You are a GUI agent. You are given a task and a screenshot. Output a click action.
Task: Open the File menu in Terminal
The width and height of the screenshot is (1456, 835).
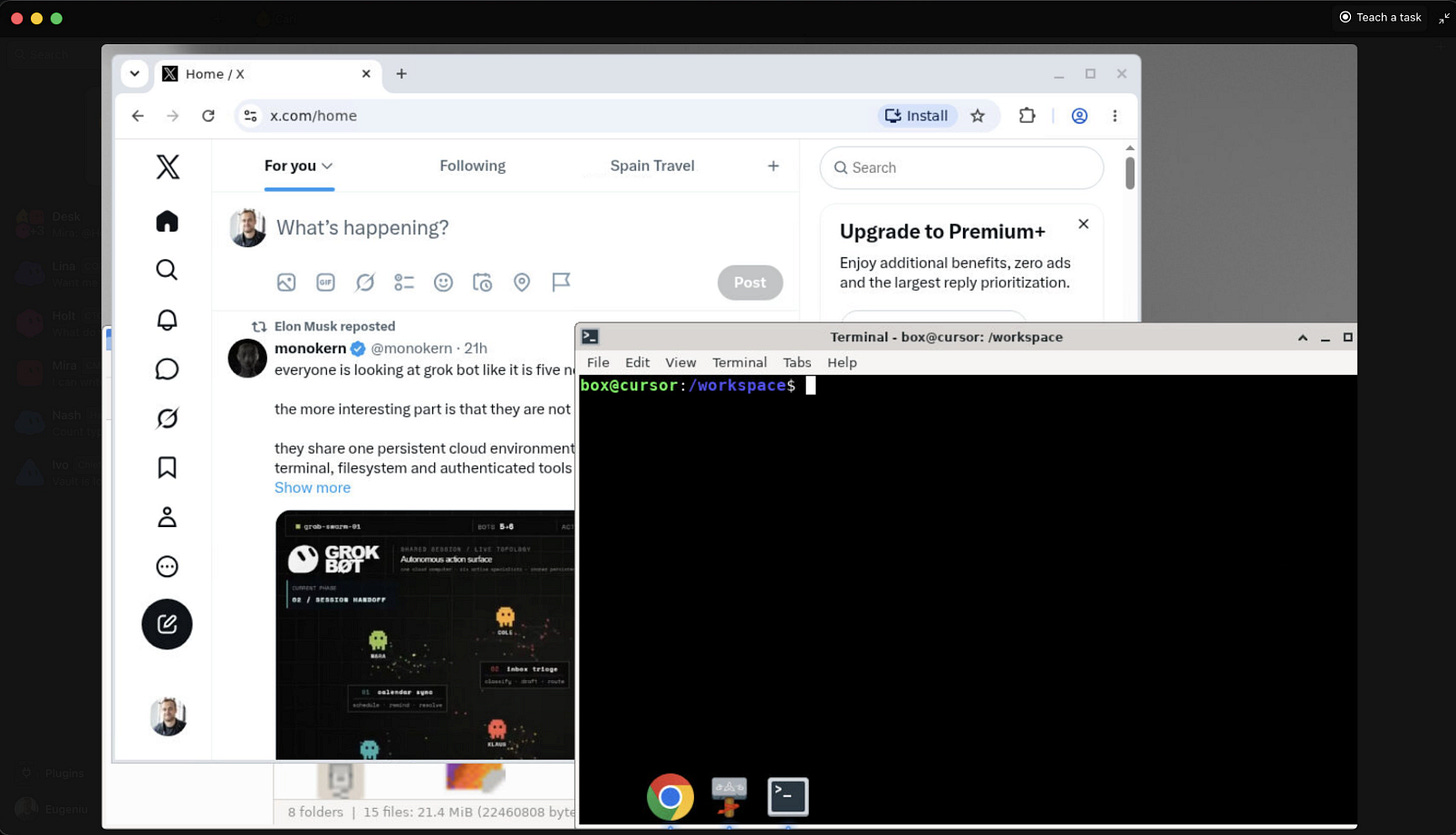(x=598, y=362)
